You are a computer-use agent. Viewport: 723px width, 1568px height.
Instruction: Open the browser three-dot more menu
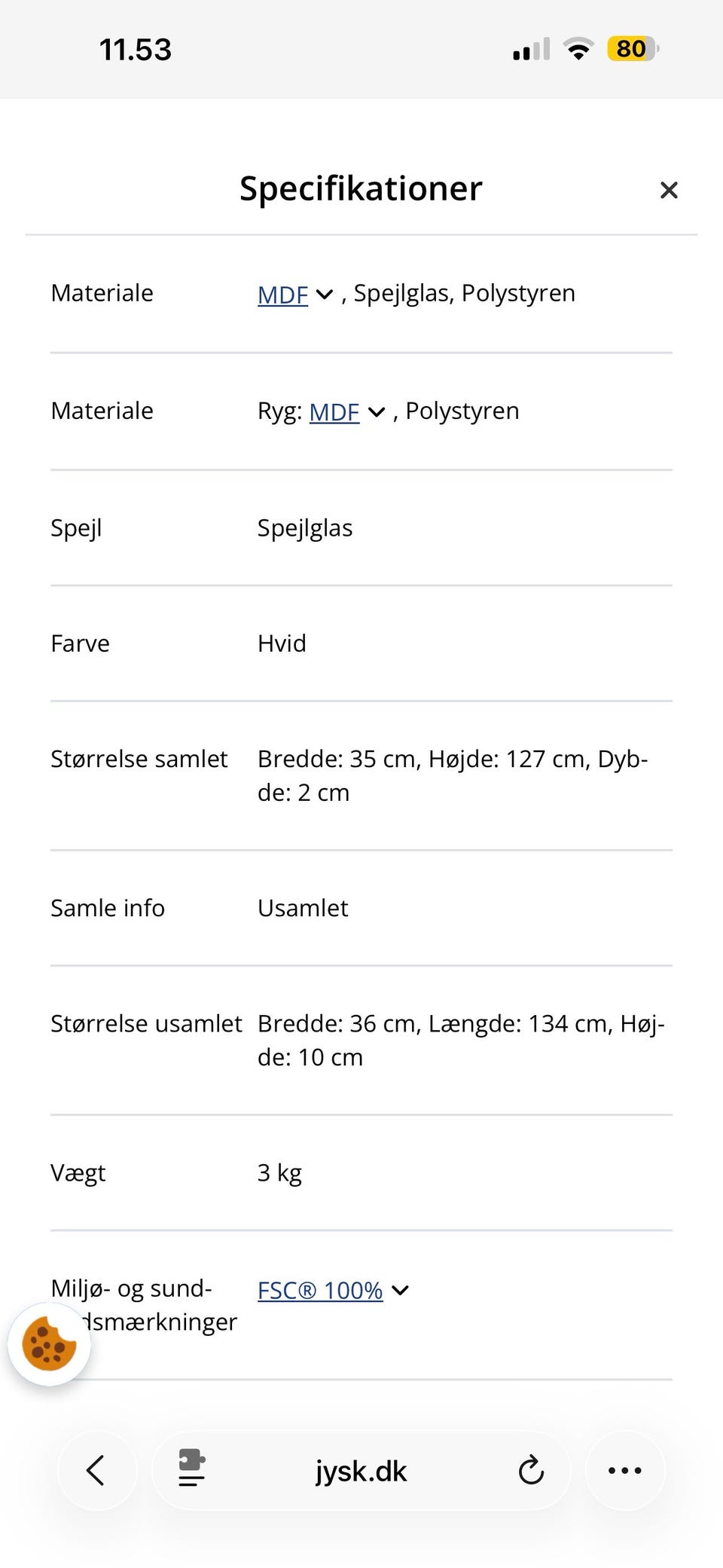click(624, 1470)
